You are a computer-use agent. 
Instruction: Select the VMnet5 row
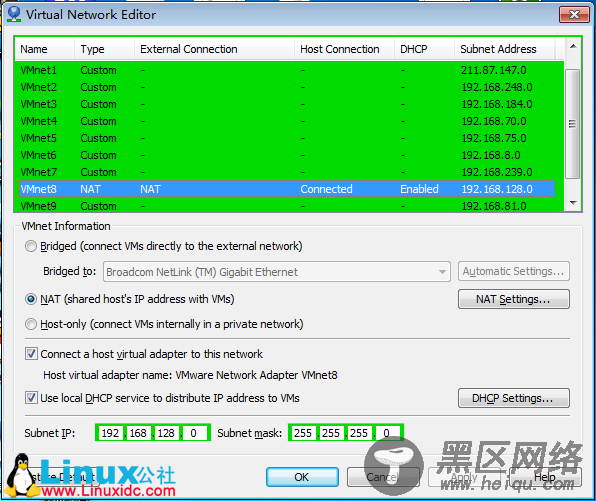[x=287, y=138]
